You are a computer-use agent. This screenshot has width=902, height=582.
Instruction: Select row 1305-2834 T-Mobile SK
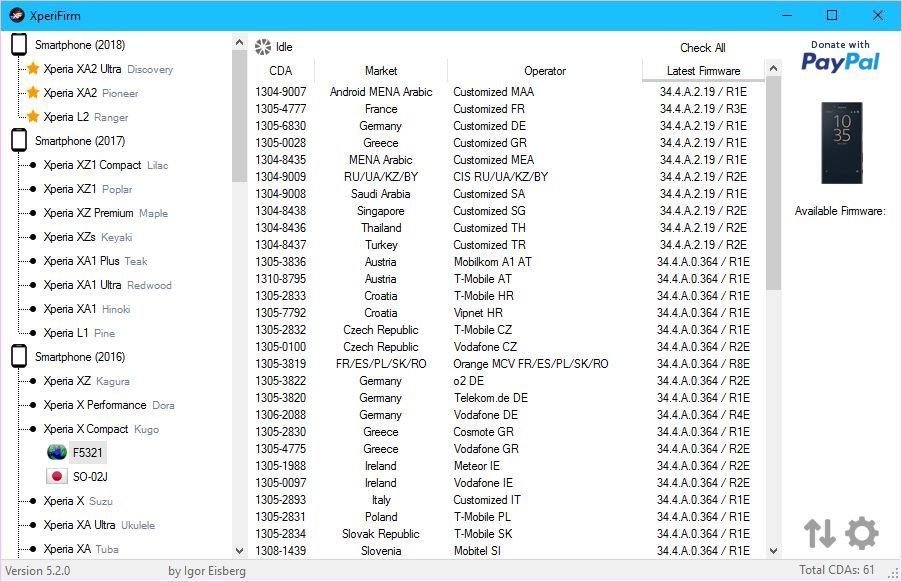[507, 534]
